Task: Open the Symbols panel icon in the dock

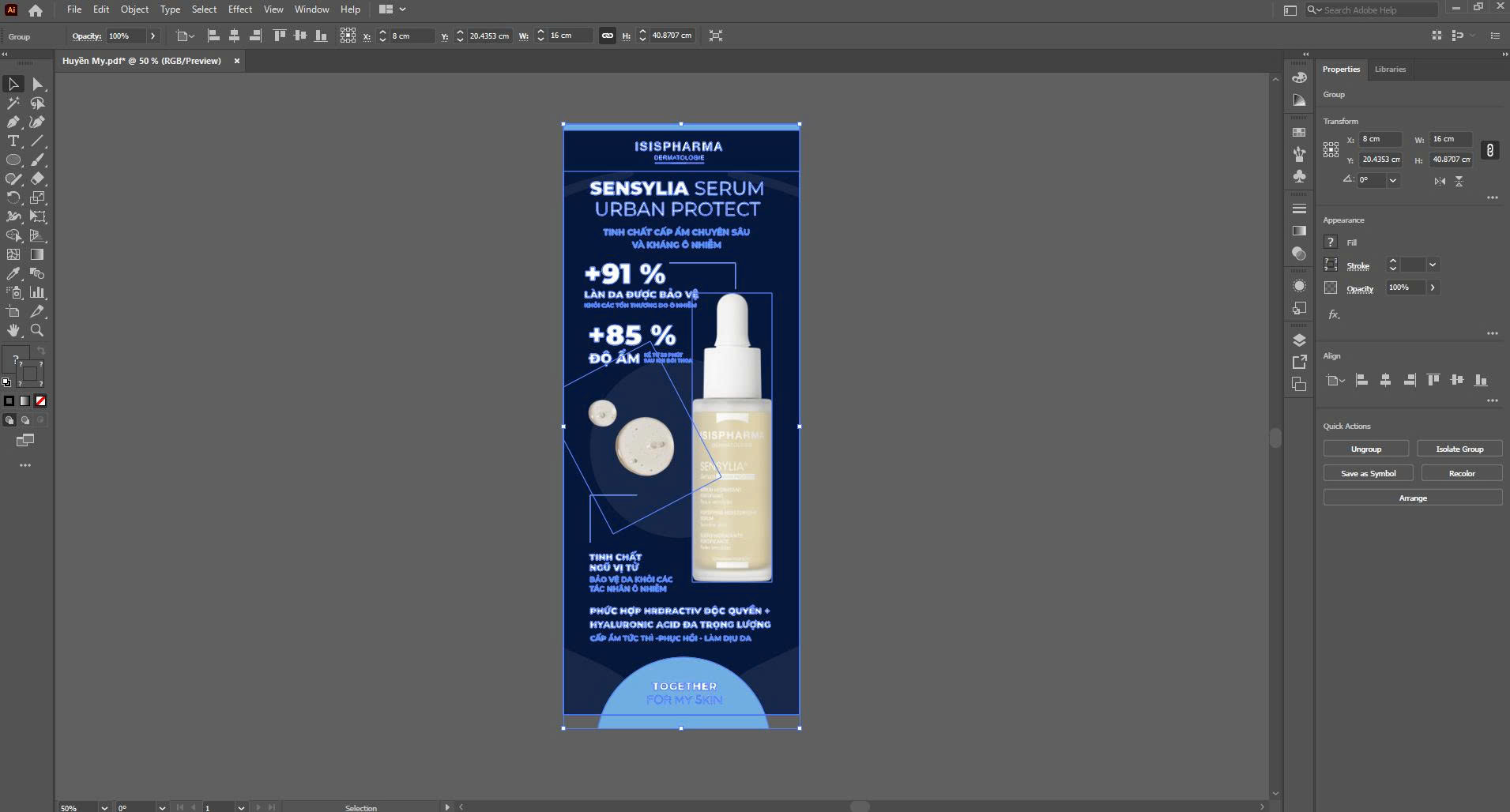Action: 1299,176
